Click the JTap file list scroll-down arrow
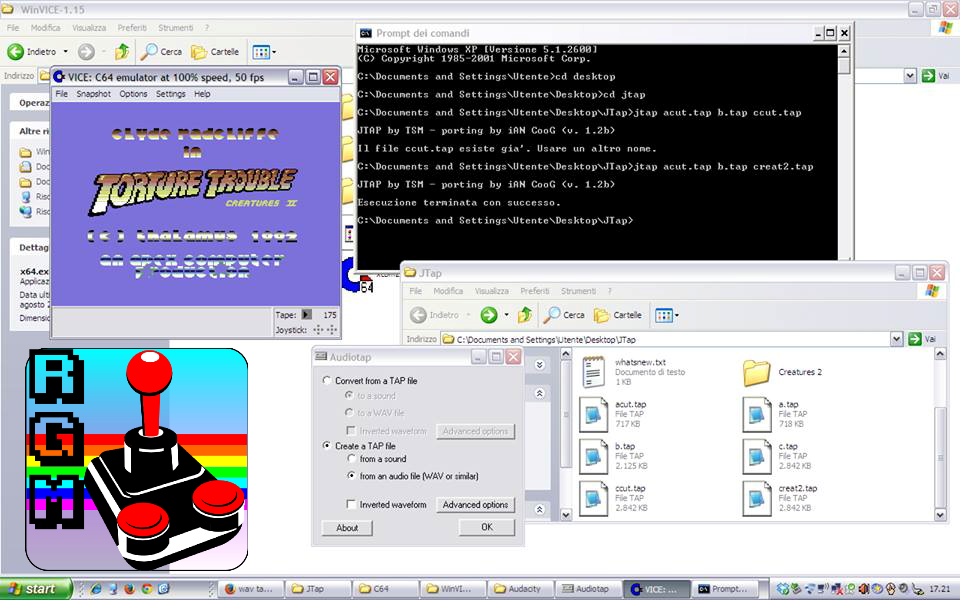960x600 pixels. 940,515
